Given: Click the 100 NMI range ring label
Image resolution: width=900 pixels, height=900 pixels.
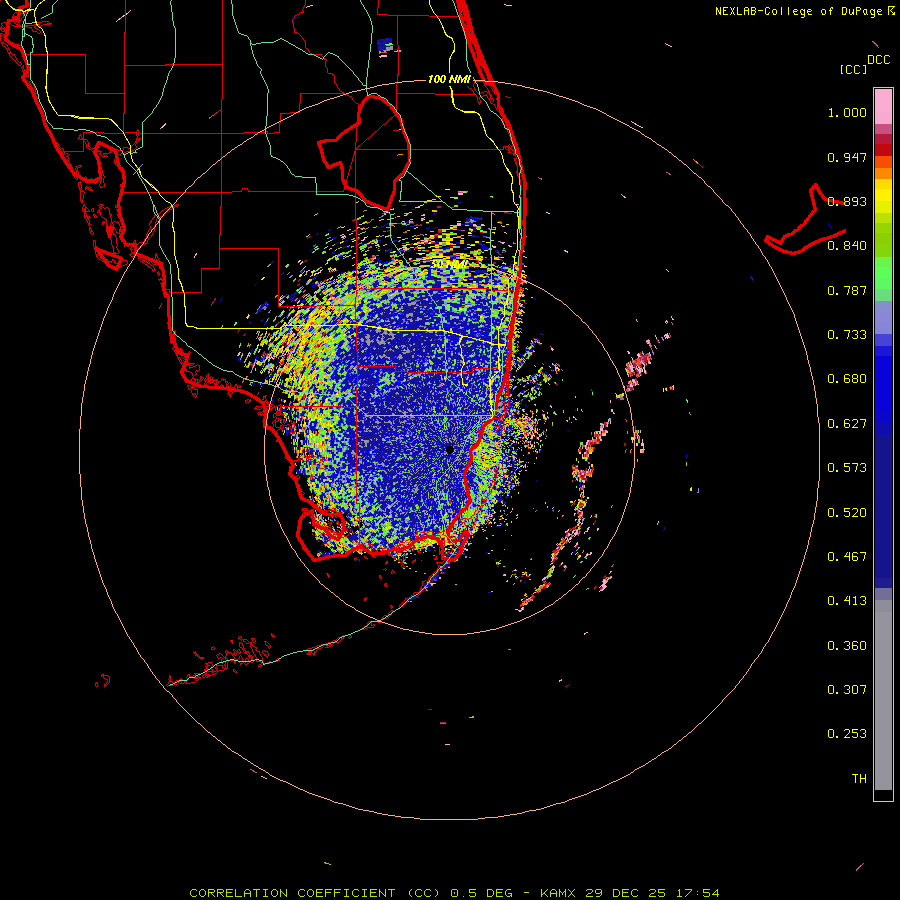Looking at the screenshot, I should [449, 79].
